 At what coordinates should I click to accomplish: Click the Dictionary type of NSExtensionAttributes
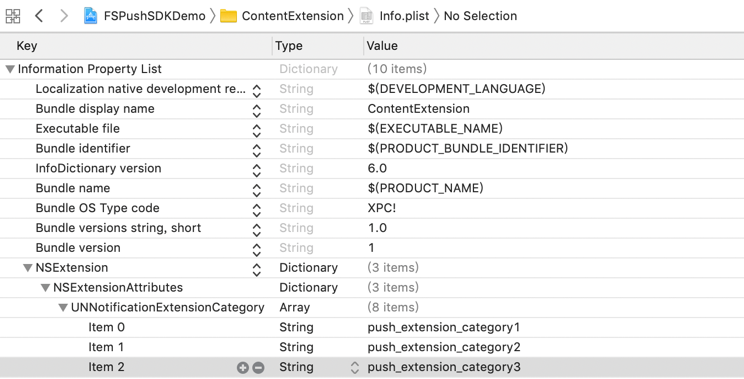pos(308,288)
